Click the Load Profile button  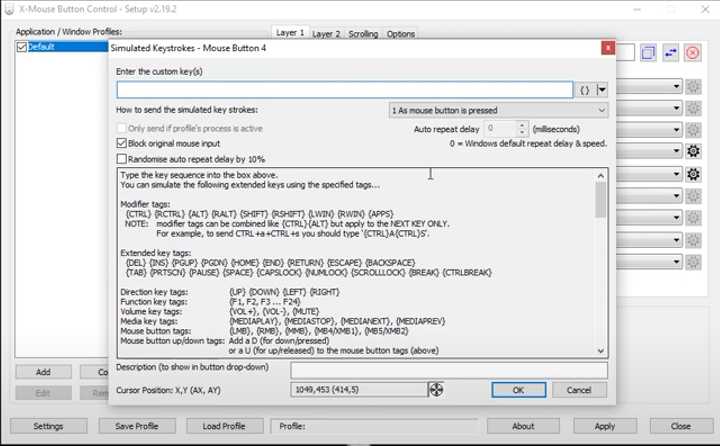[x=224, y=426]
